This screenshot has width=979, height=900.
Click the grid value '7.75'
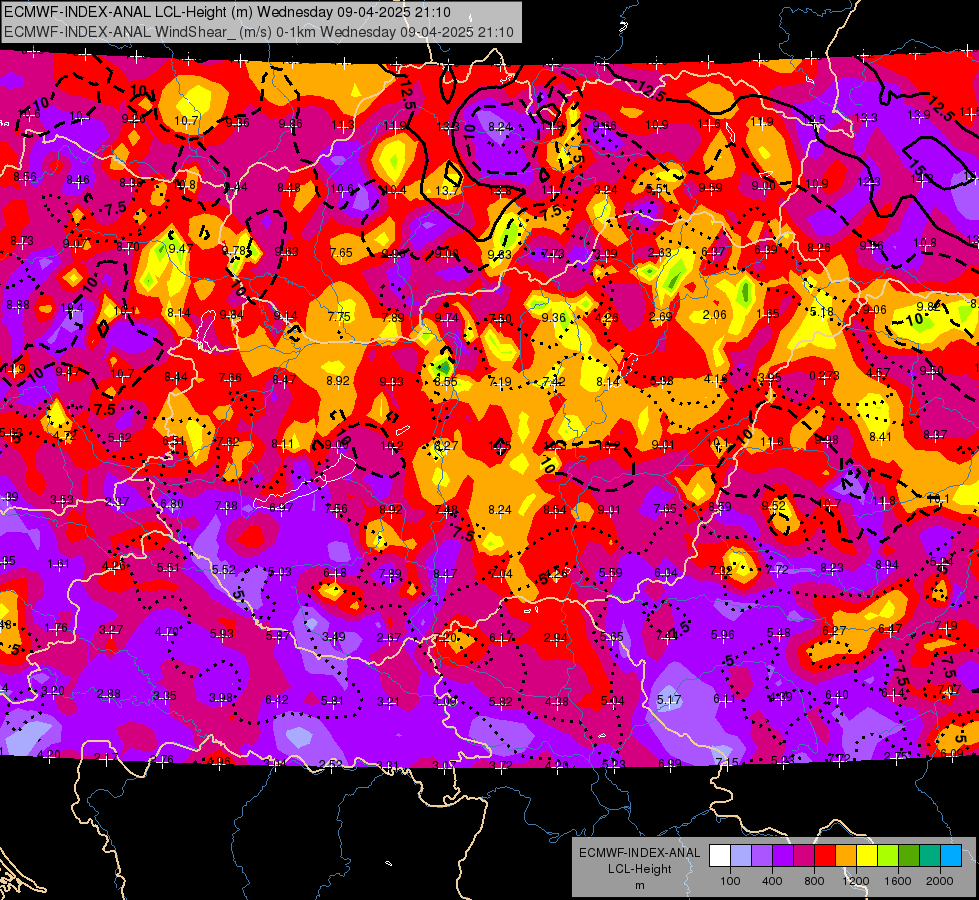[x=339, y=317]
